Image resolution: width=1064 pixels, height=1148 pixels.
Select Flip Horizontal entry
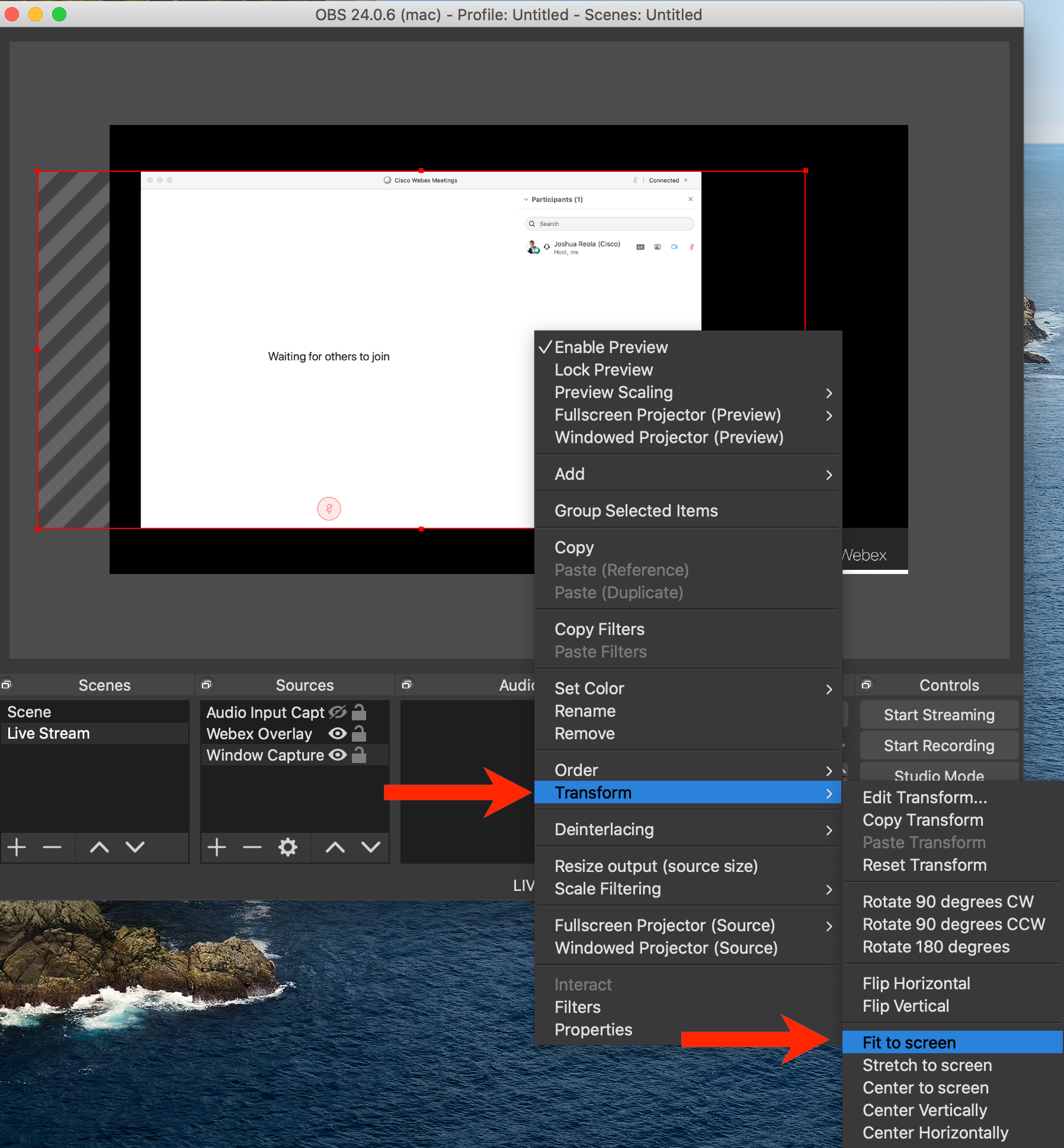(x=953, y=983)
